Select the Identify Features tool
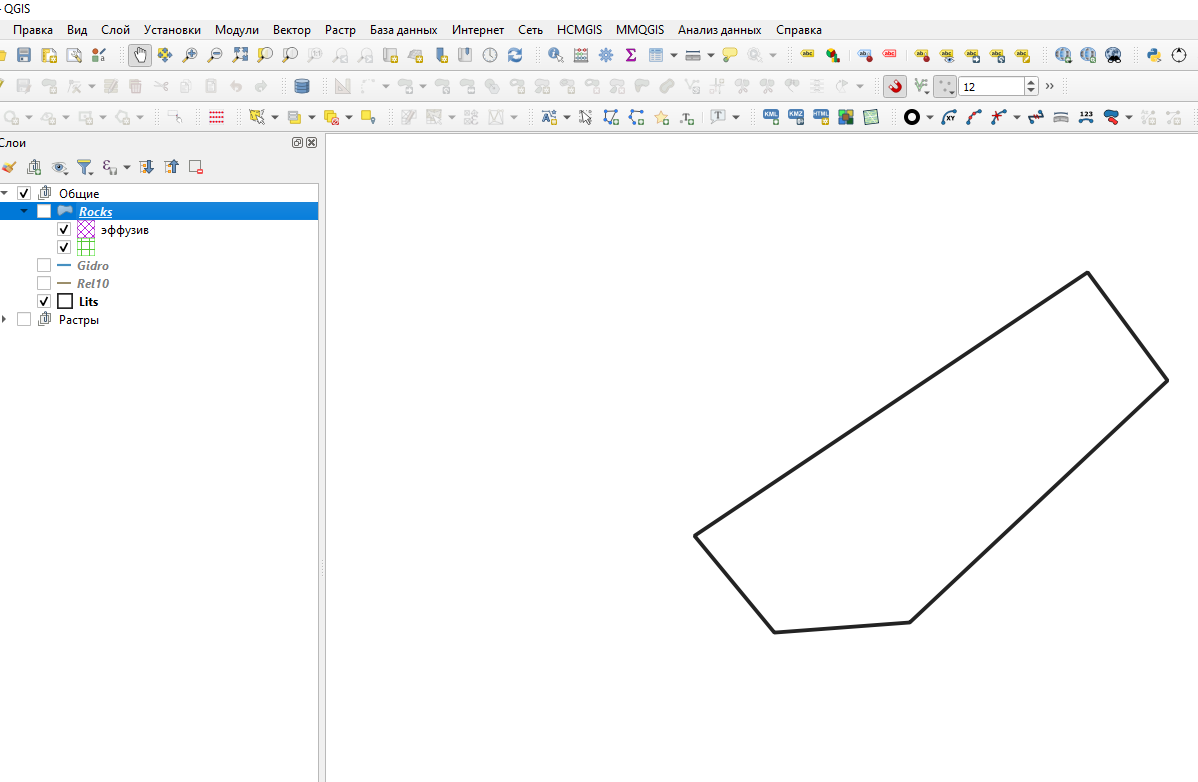 [x=555, y=55]
